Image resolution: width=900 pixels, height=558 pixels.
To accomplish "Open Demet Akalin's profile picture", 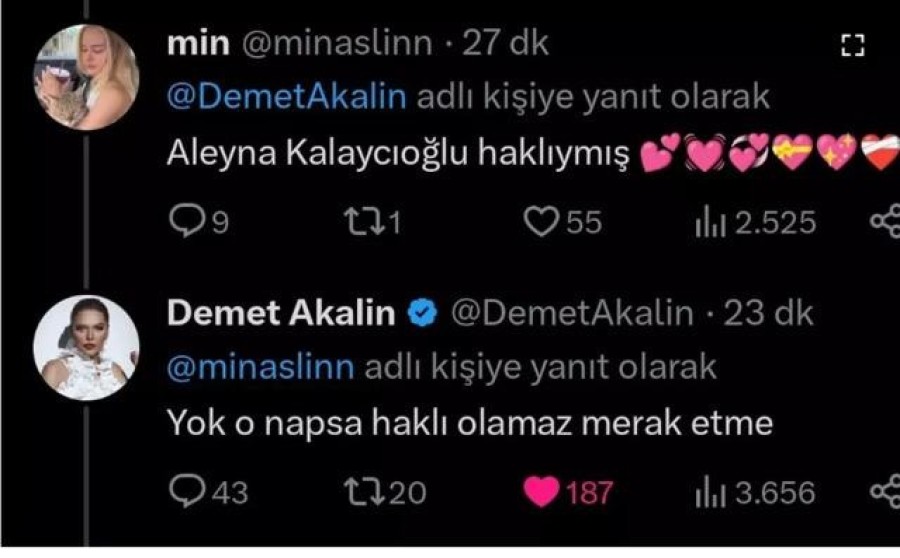I will 87,348.
